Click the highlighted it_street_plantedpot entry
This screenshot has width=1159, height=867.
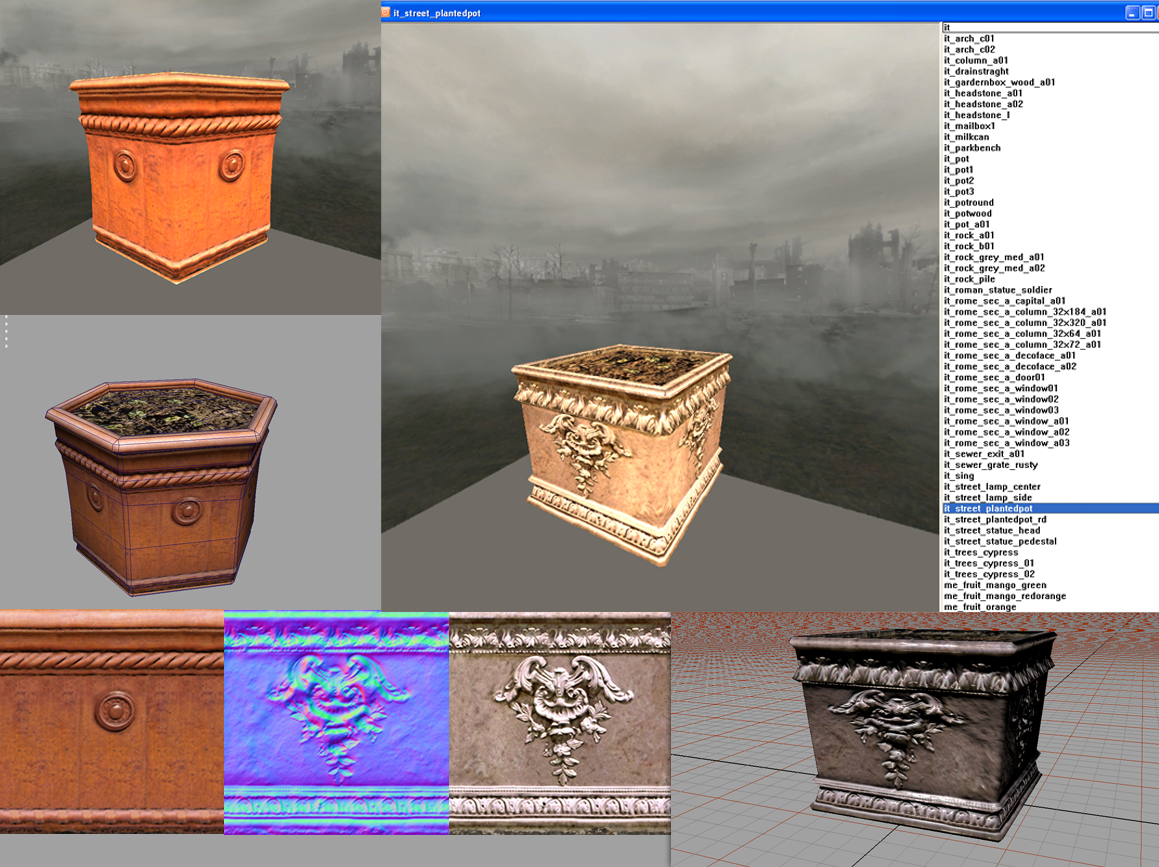coord(988,509)
